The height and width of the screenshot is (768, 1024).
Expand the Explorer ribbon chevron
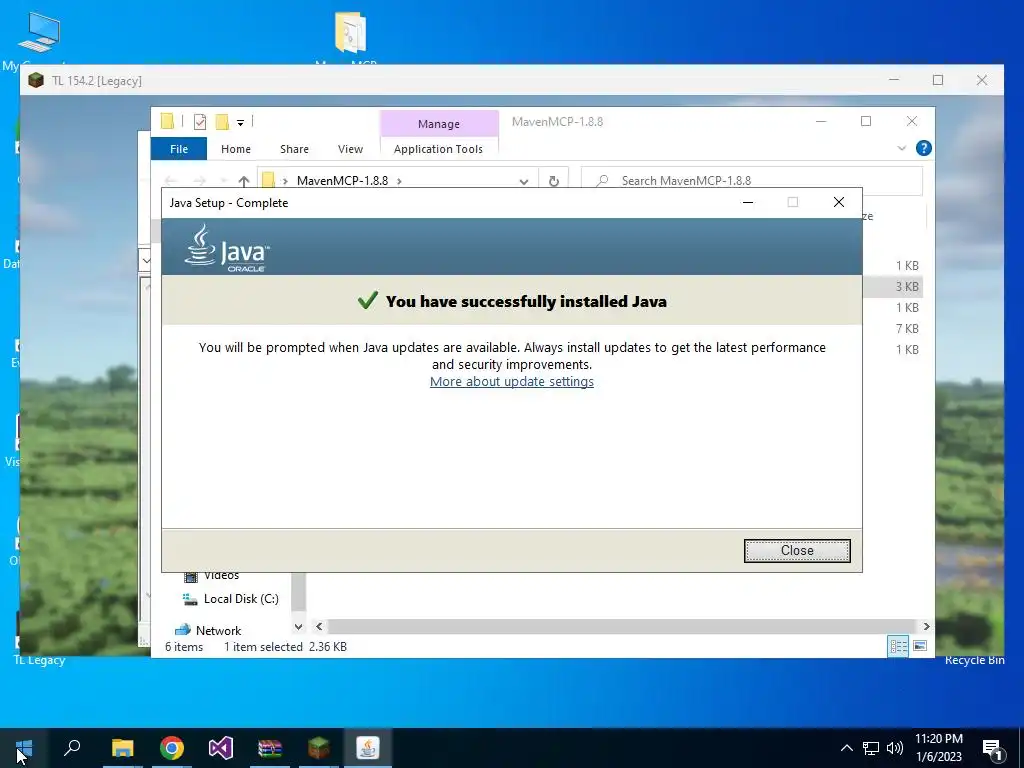902,148
